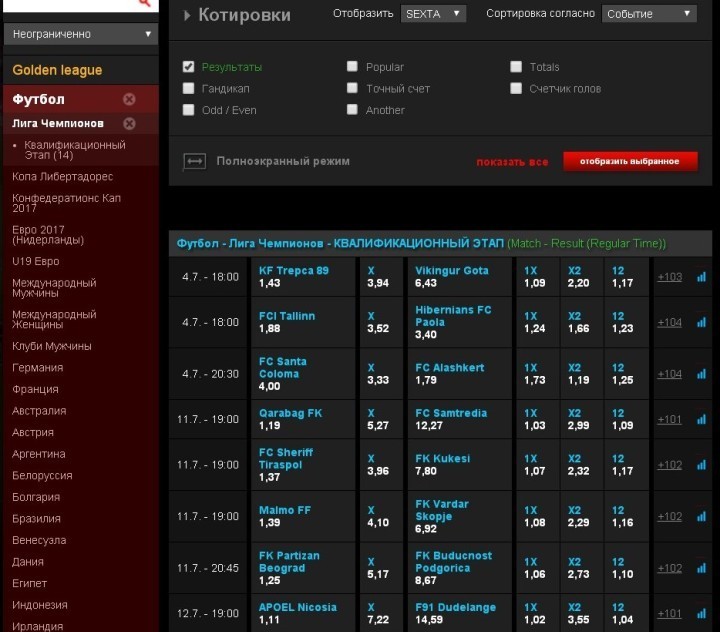
Task: Uncheck the Результаты checkbox
Action: [188, 67]
